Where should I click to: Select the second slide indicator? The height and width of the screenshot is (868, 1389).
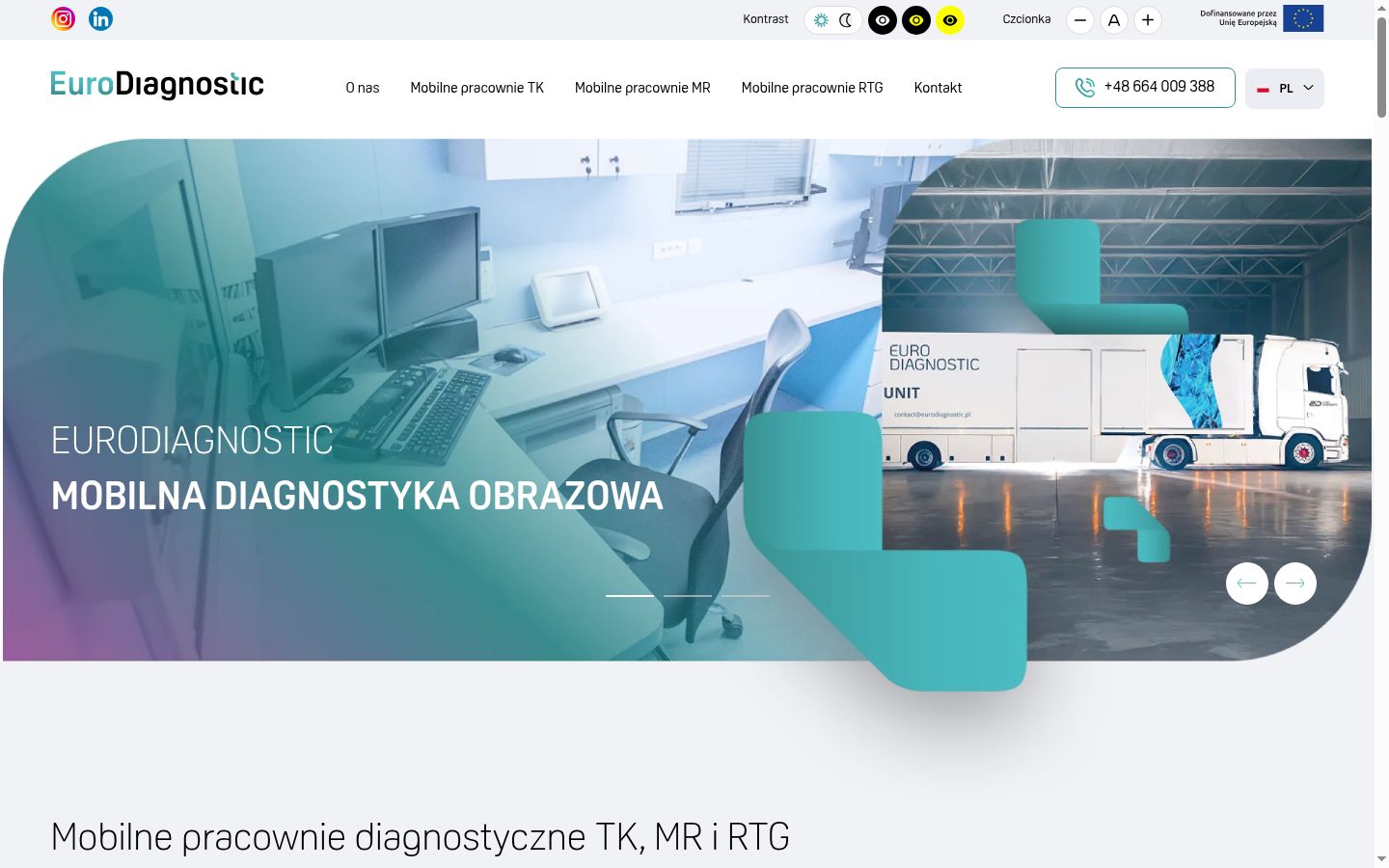coord(688,596)
